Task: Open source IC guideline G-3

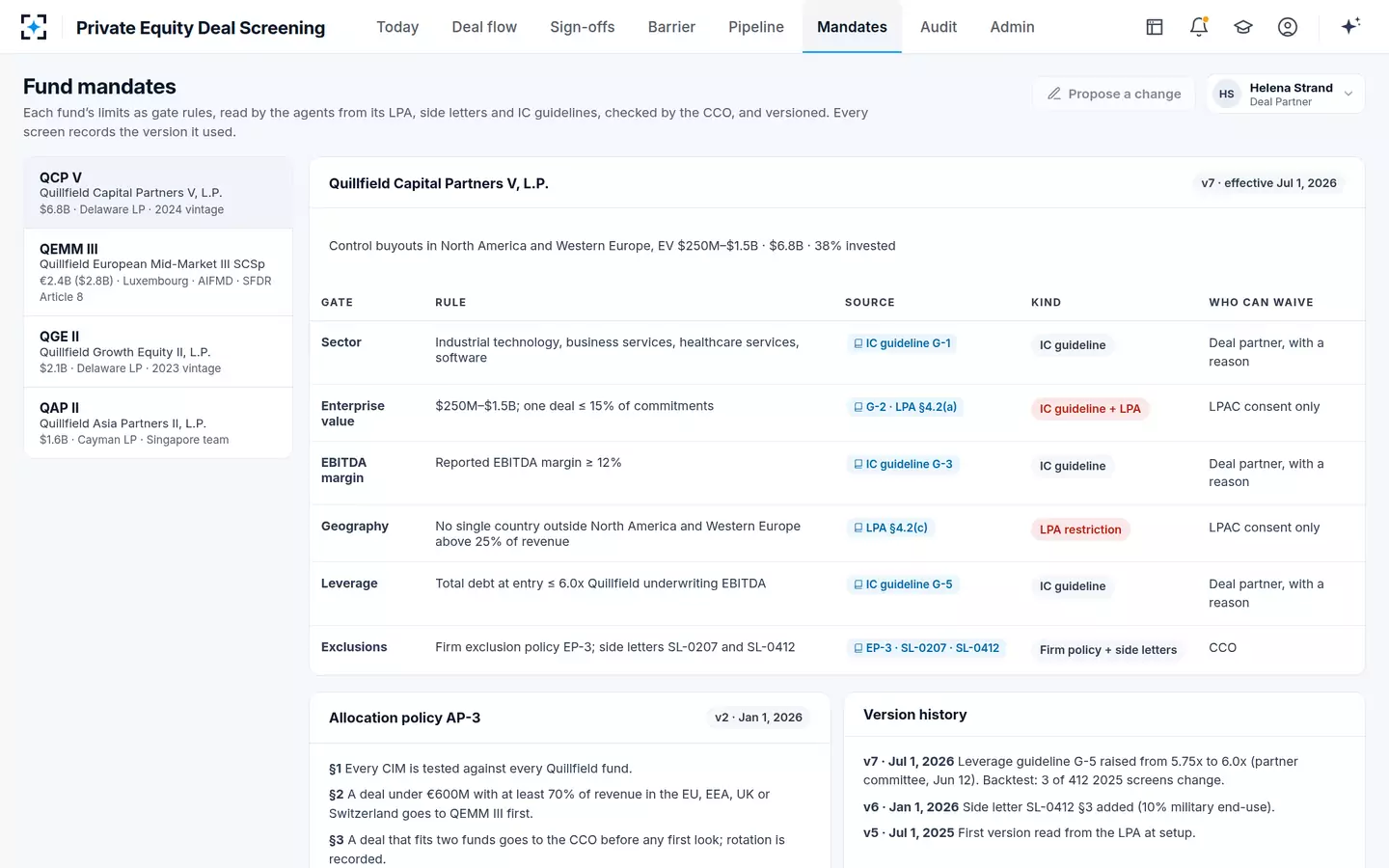Action: [x=903, y=464]
